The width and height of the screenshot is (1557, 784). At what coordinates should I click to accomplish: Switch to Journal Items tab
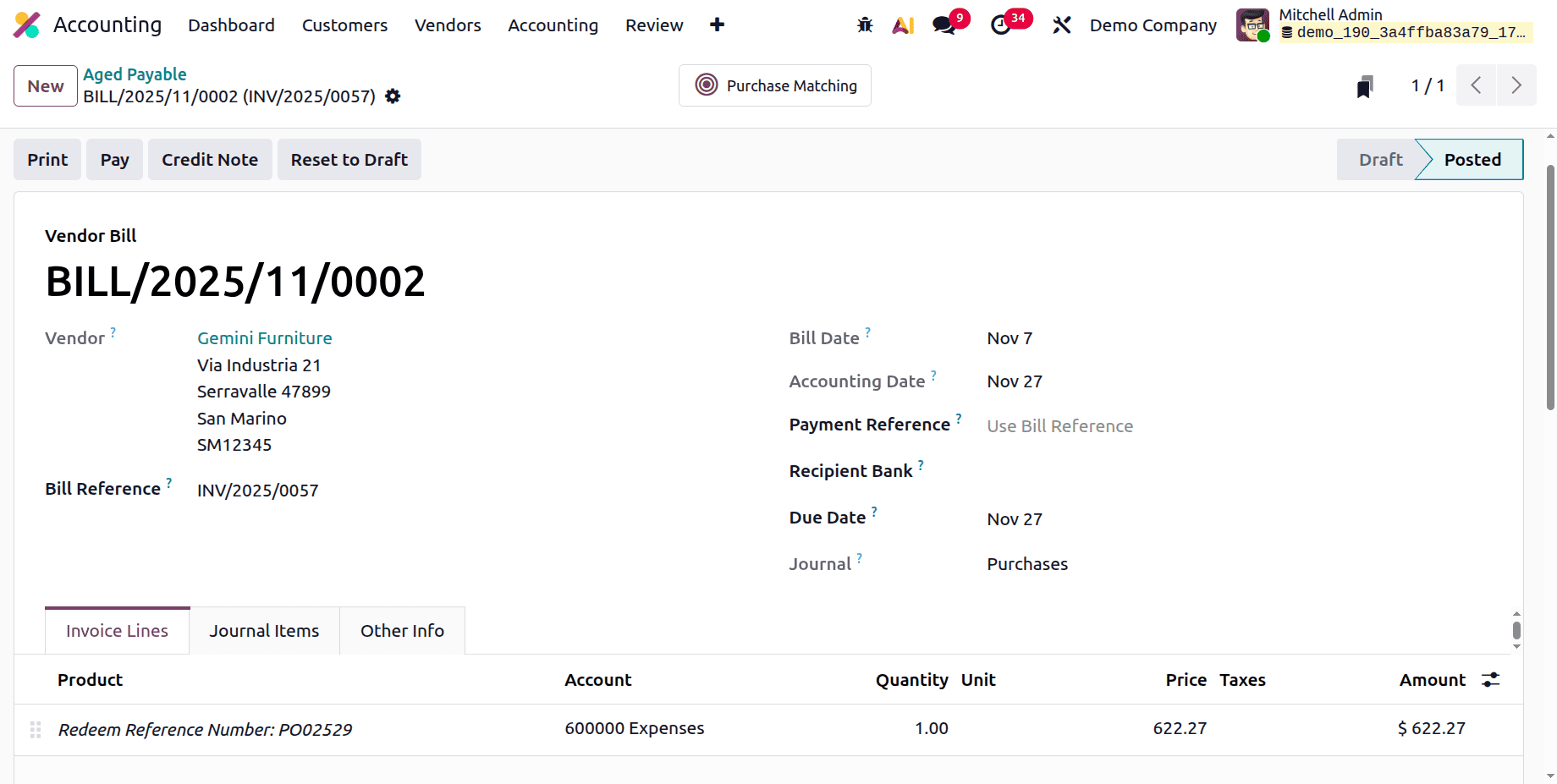tap(264, 631)
